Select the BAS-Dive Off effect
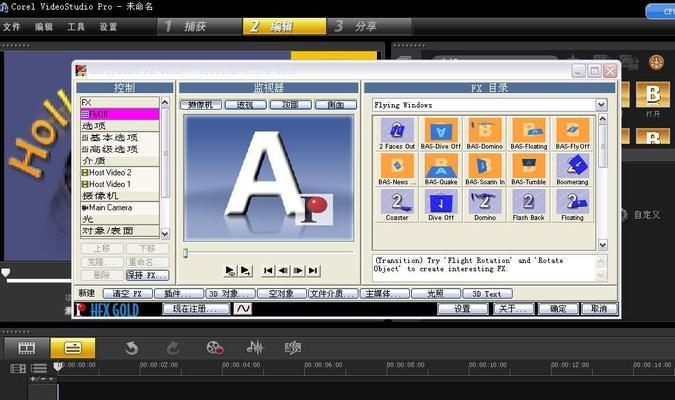The height and width of the screenshot is (400, 675). point(441,134)
